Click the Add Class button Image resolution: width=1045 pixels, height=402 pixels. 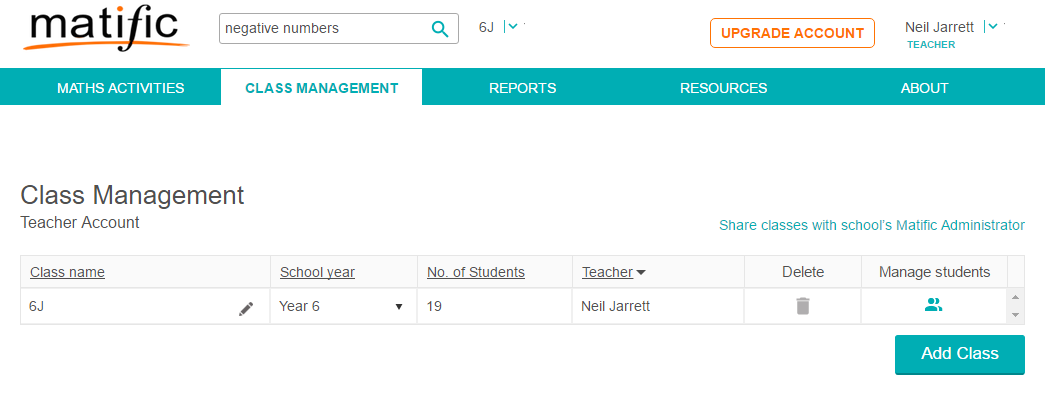959,354
